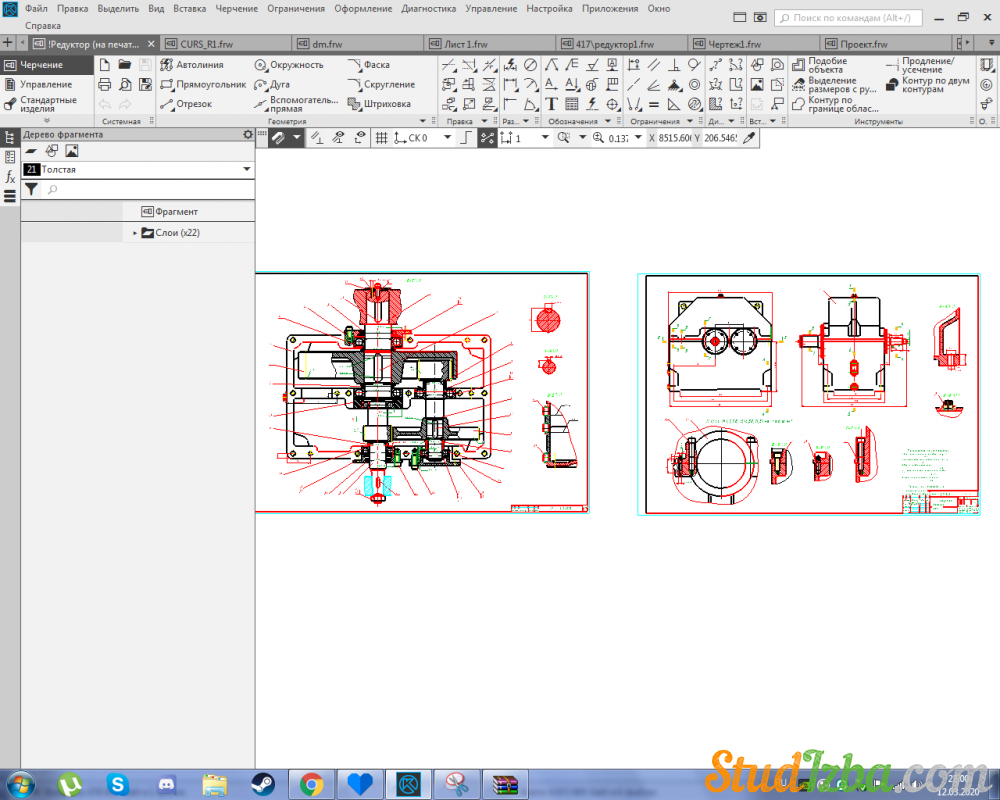Toggle the magnet snapping button

coord(277,138)
